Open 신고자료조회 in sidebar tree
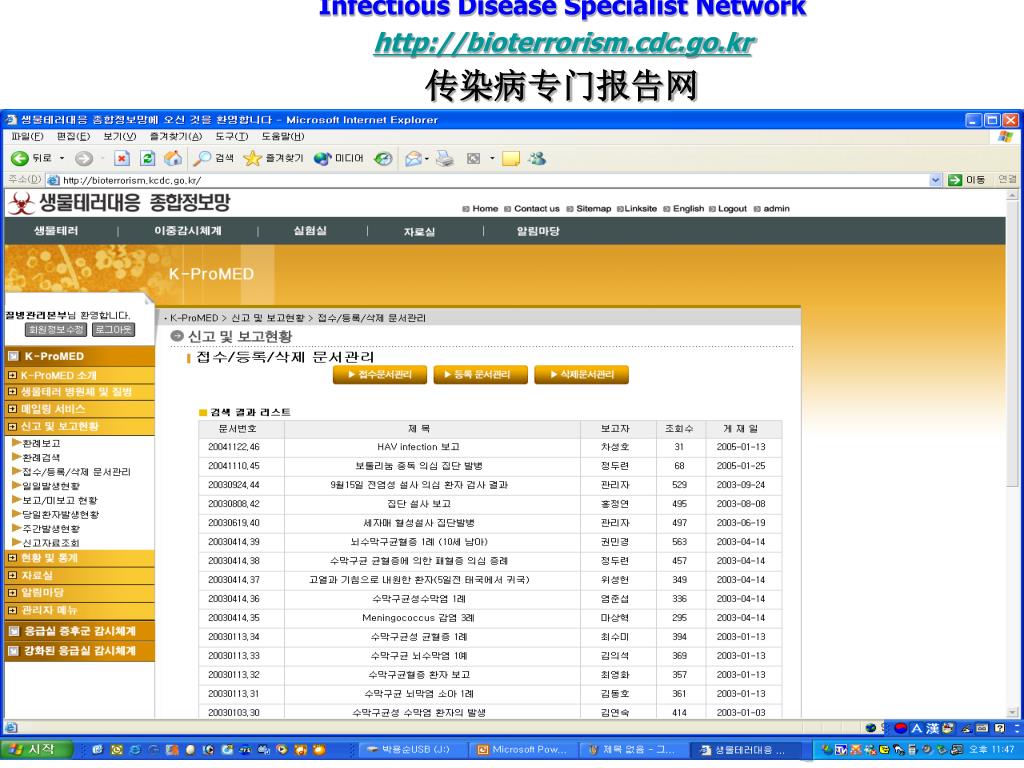This screenshot has height=768, width=1024. [51, 543]
